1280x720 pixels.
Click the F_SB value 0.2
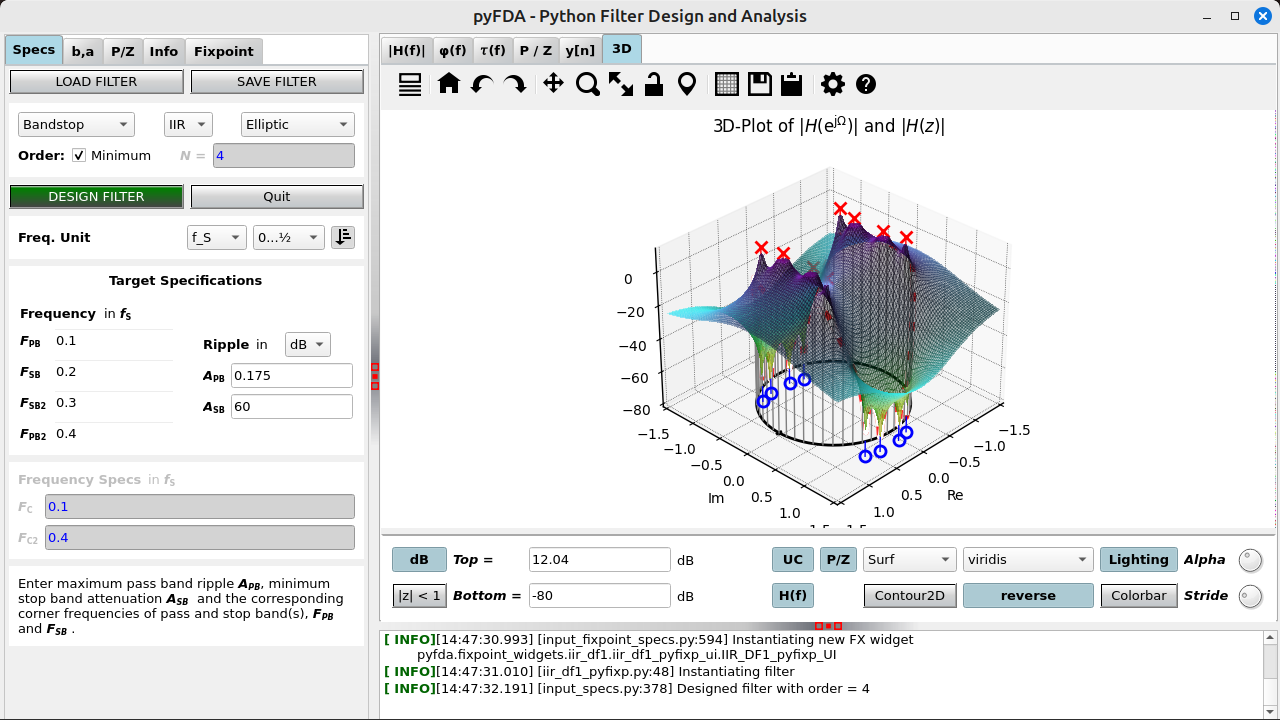coord(66,372)
